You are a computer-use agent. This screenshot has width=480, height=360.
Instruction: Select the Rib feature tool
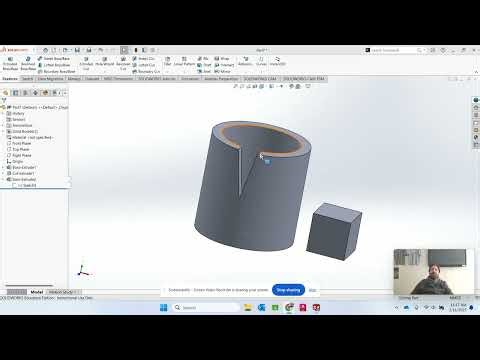(203, 58)
